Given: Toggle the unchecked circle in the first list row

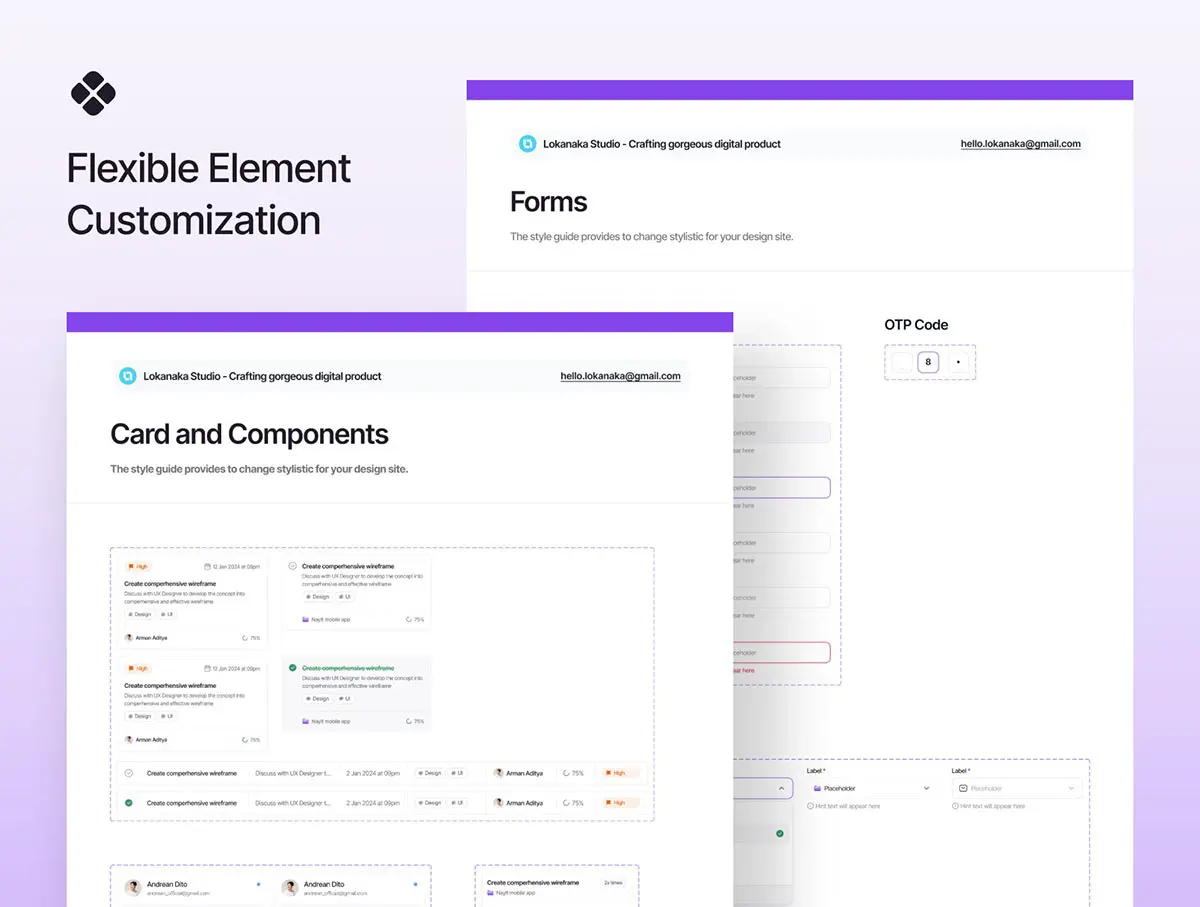Looking at the screenshot, I should click(x=128, y=773).
